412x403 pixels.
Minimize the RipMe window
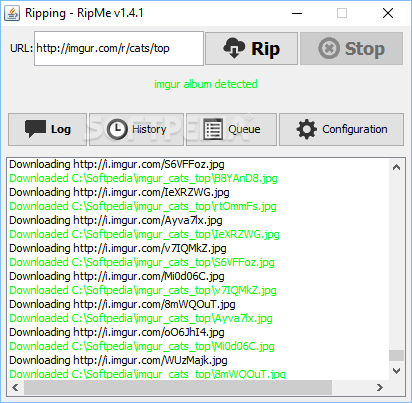point(297,13)
